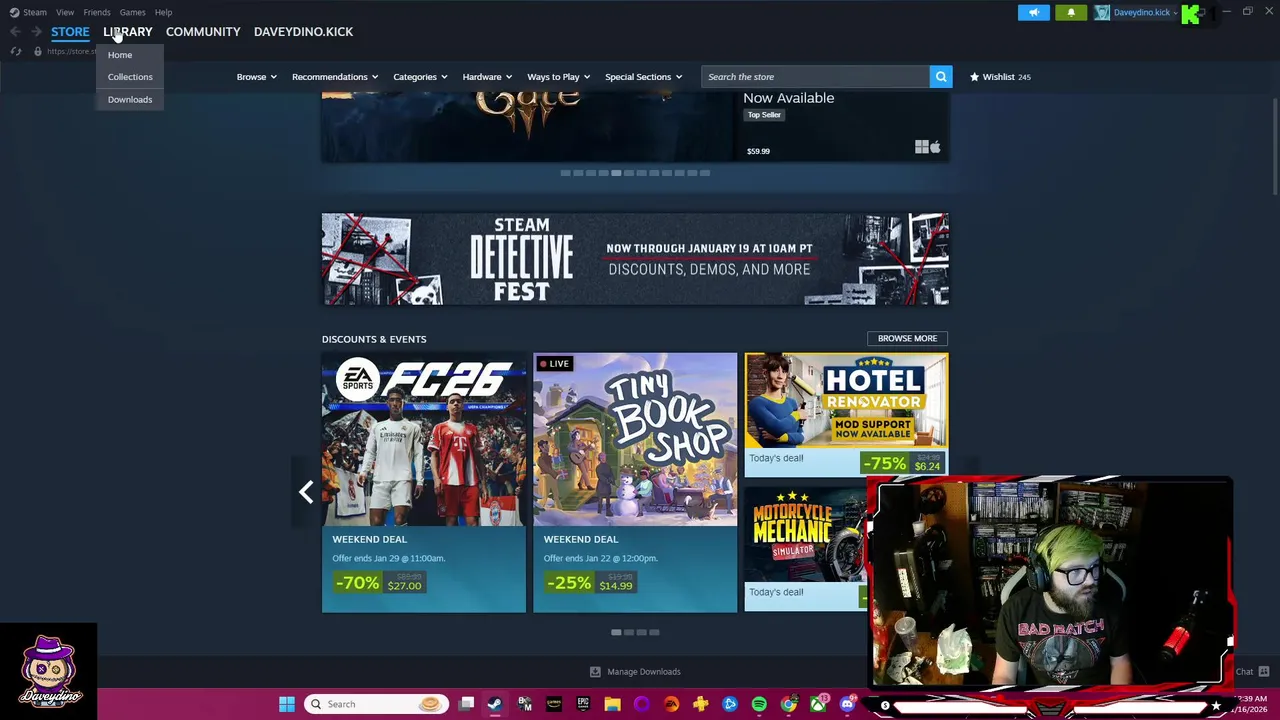The width and height of the screenshot is (1280, 720).
Task: Open the Steam menu
Action: click(35, 12)
